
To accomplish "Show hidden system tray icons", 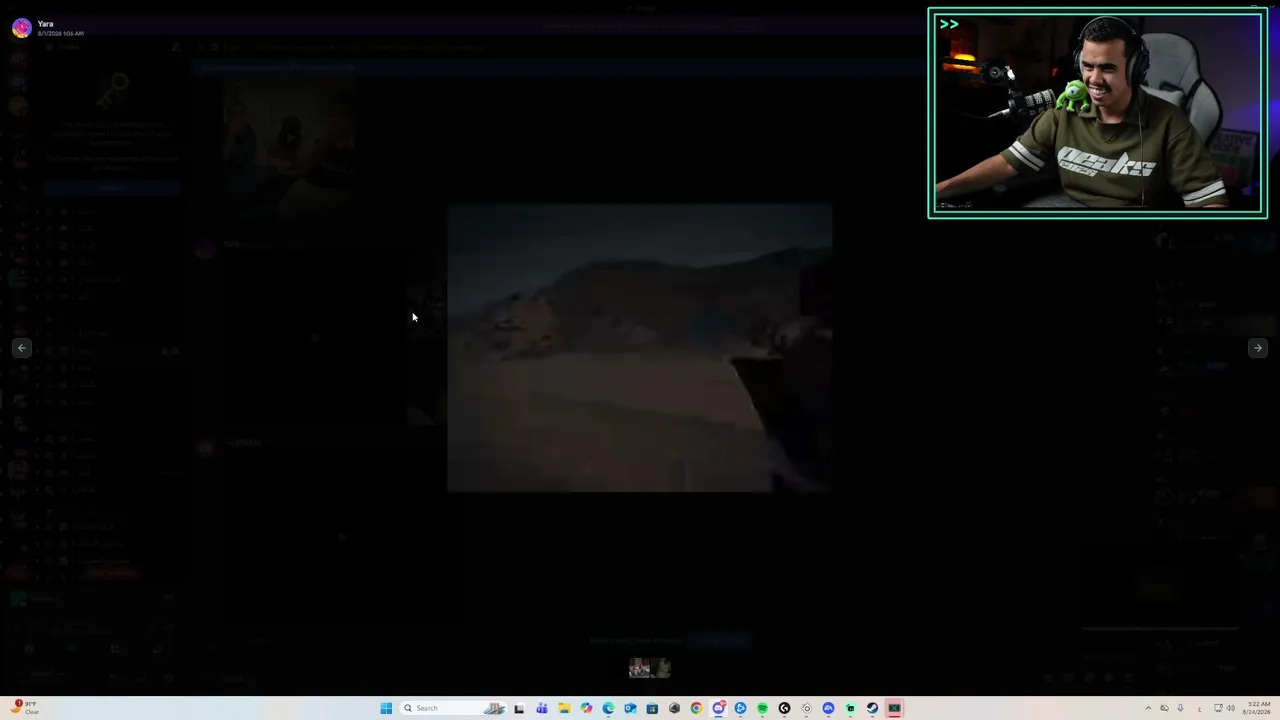I will coord(1148,709).
